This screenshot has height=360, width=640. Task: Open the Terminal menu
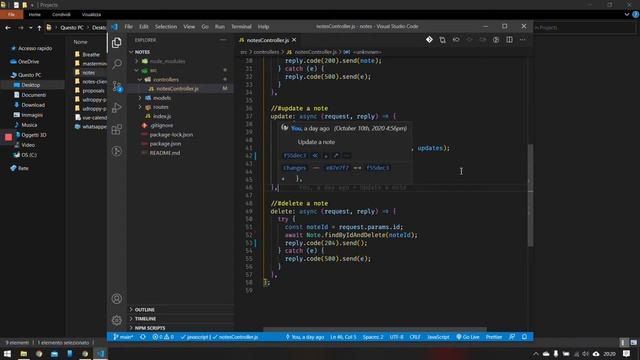(241, 27)
